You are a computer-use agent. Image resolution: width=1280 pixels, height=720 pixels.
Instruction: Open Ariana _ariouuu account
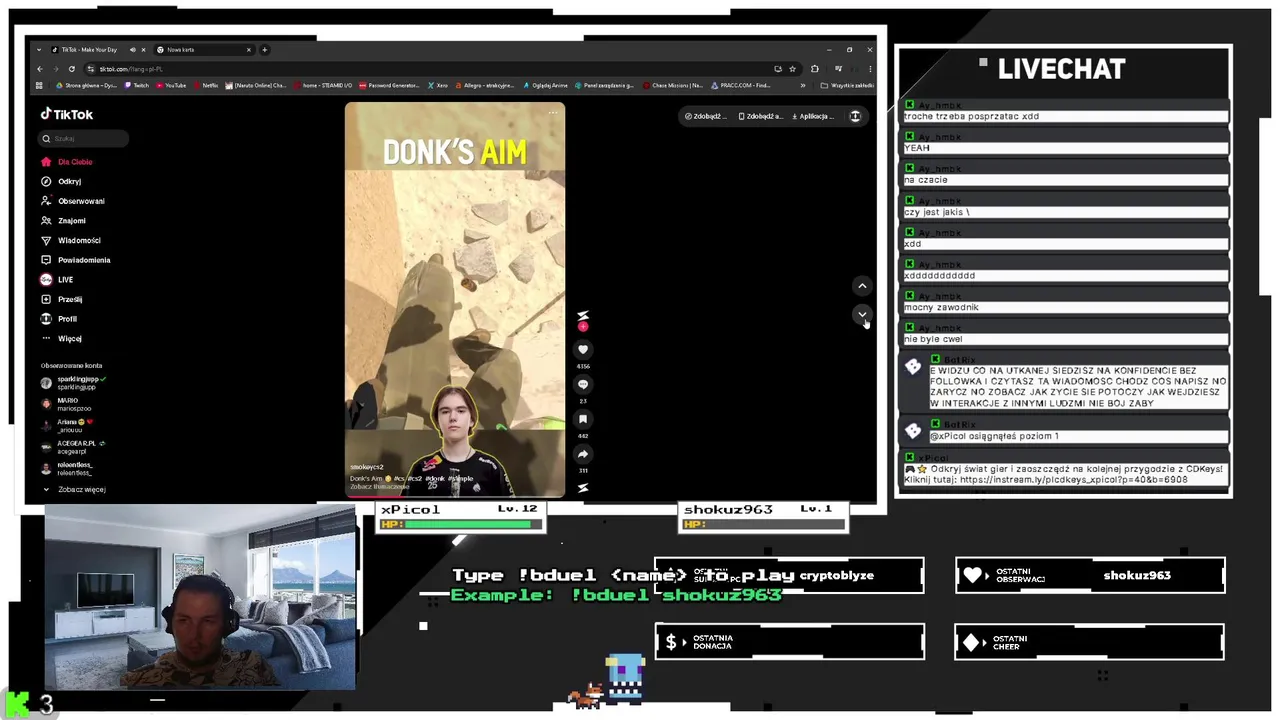pos(67,426)
